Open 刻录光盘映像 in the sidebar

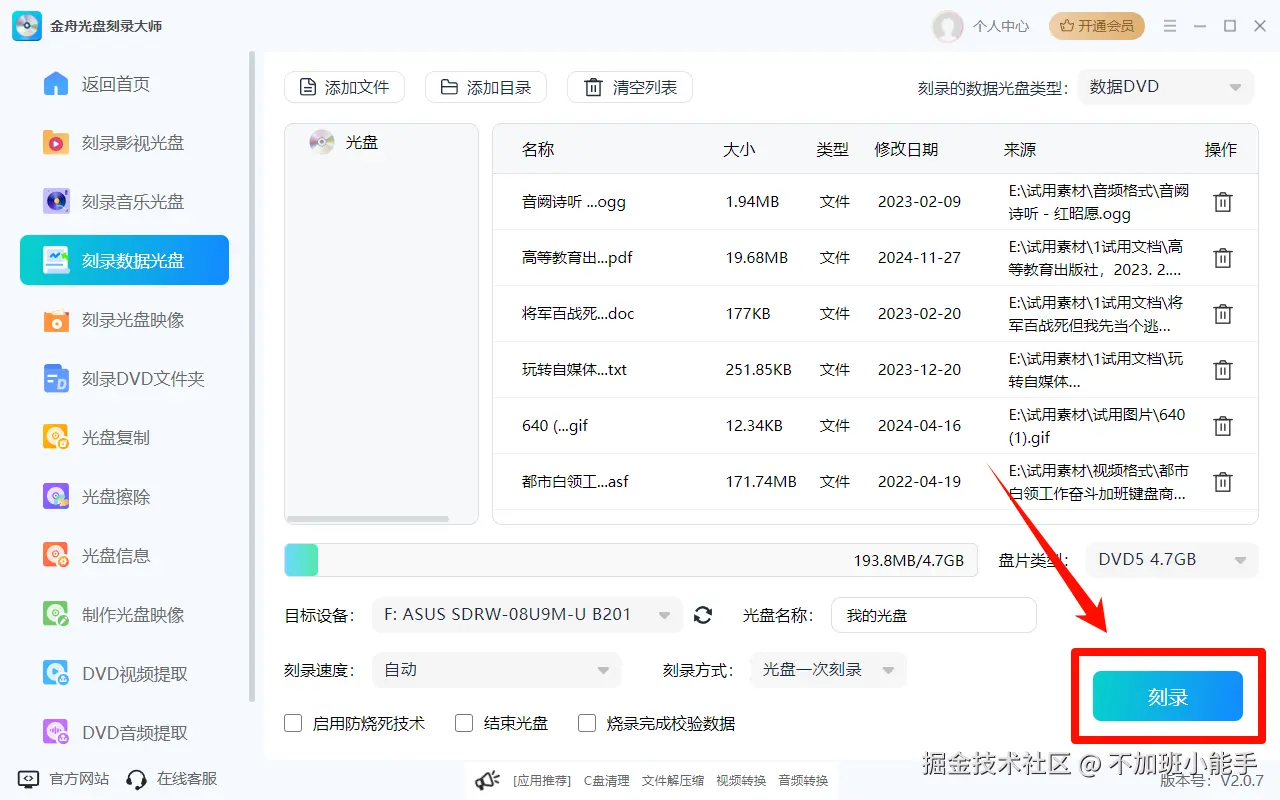(x=124, y=320)
